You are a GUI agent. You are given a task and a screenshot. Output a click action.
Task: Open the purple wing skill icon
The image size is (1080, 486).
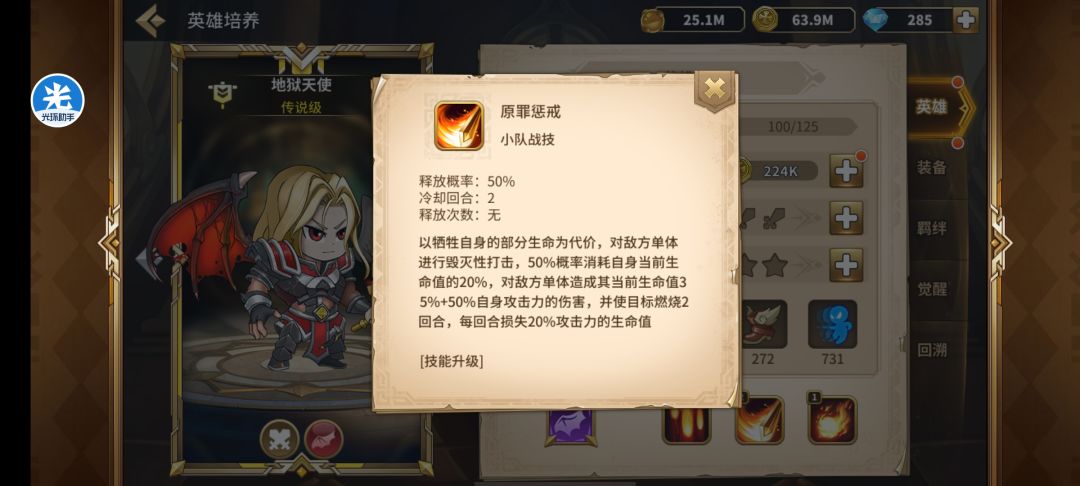pyautogui.click(x=570, y=425)
